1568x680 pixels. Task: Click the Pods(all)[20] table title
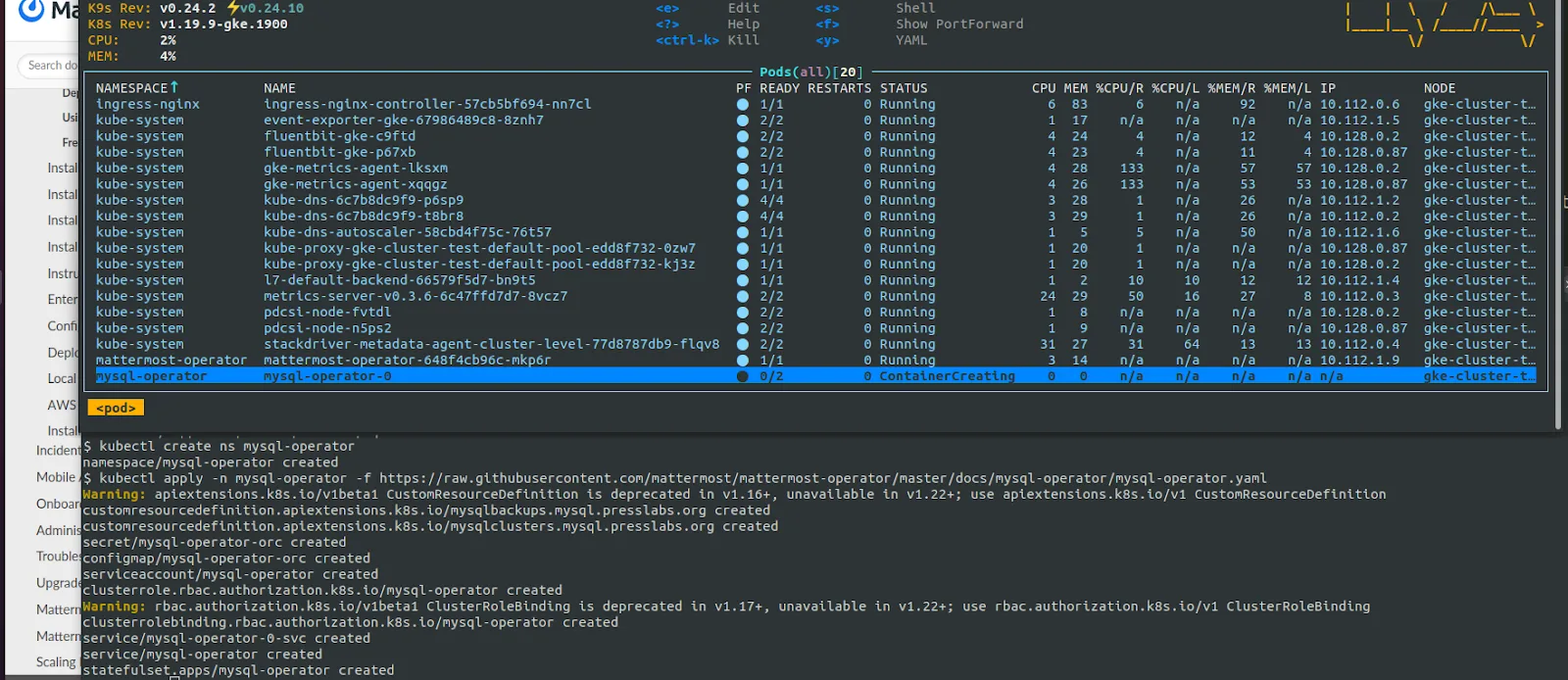click(811, 73)
